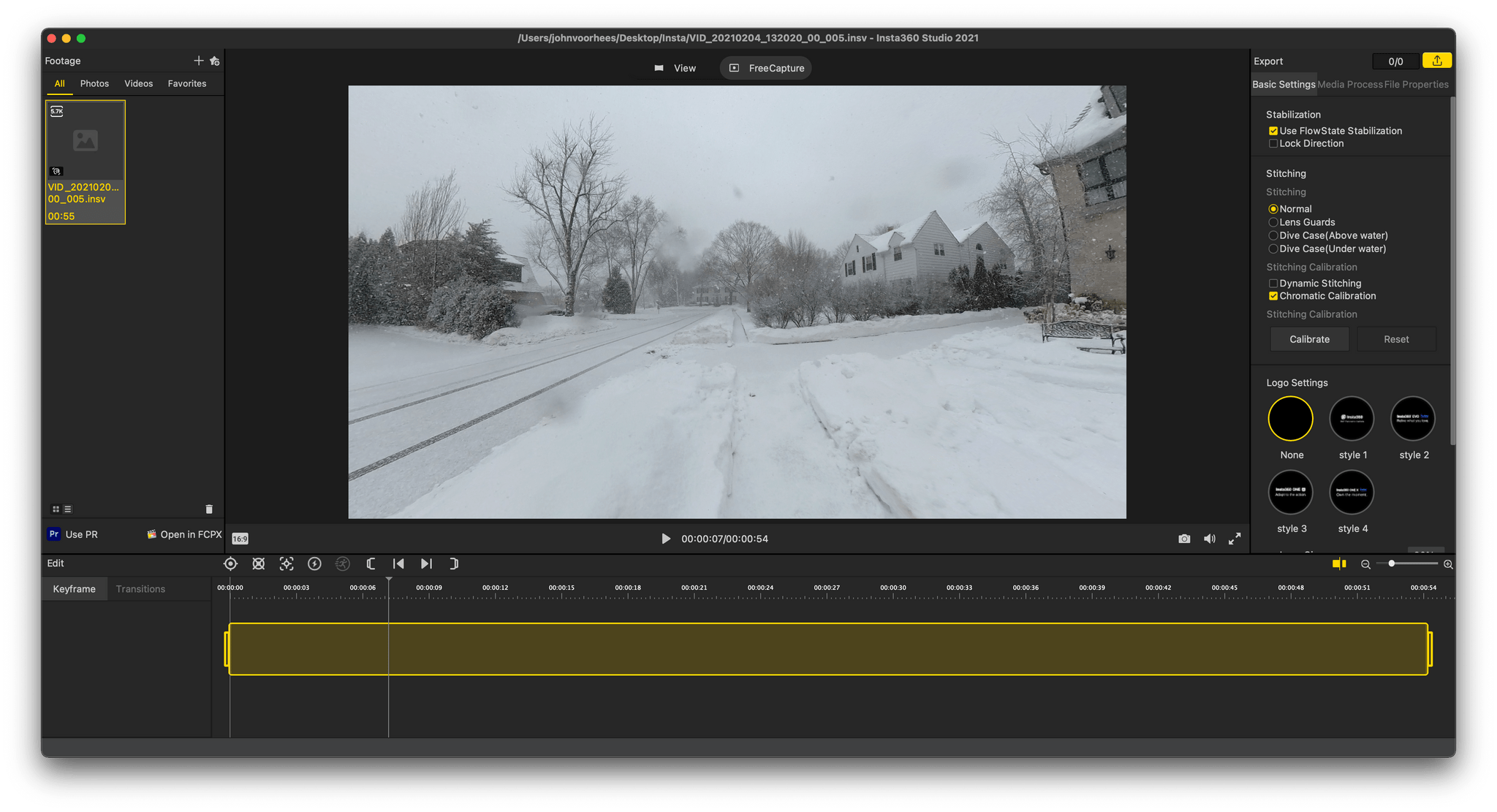Screen dimensions: 1497x812
Task: Click the yellow export upload button
Action: pos(1437,61)
